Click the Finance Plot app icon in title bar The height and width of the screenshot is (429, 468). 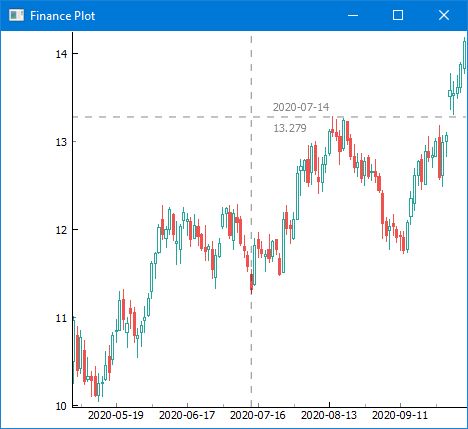(16, 15)
